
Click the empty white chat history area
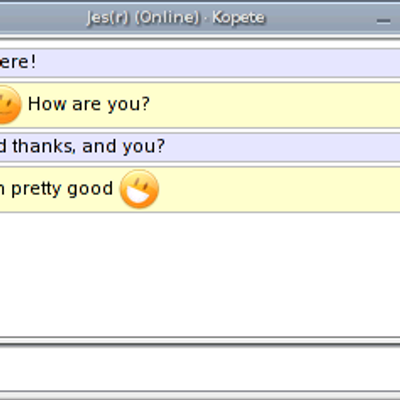point(200,275)
